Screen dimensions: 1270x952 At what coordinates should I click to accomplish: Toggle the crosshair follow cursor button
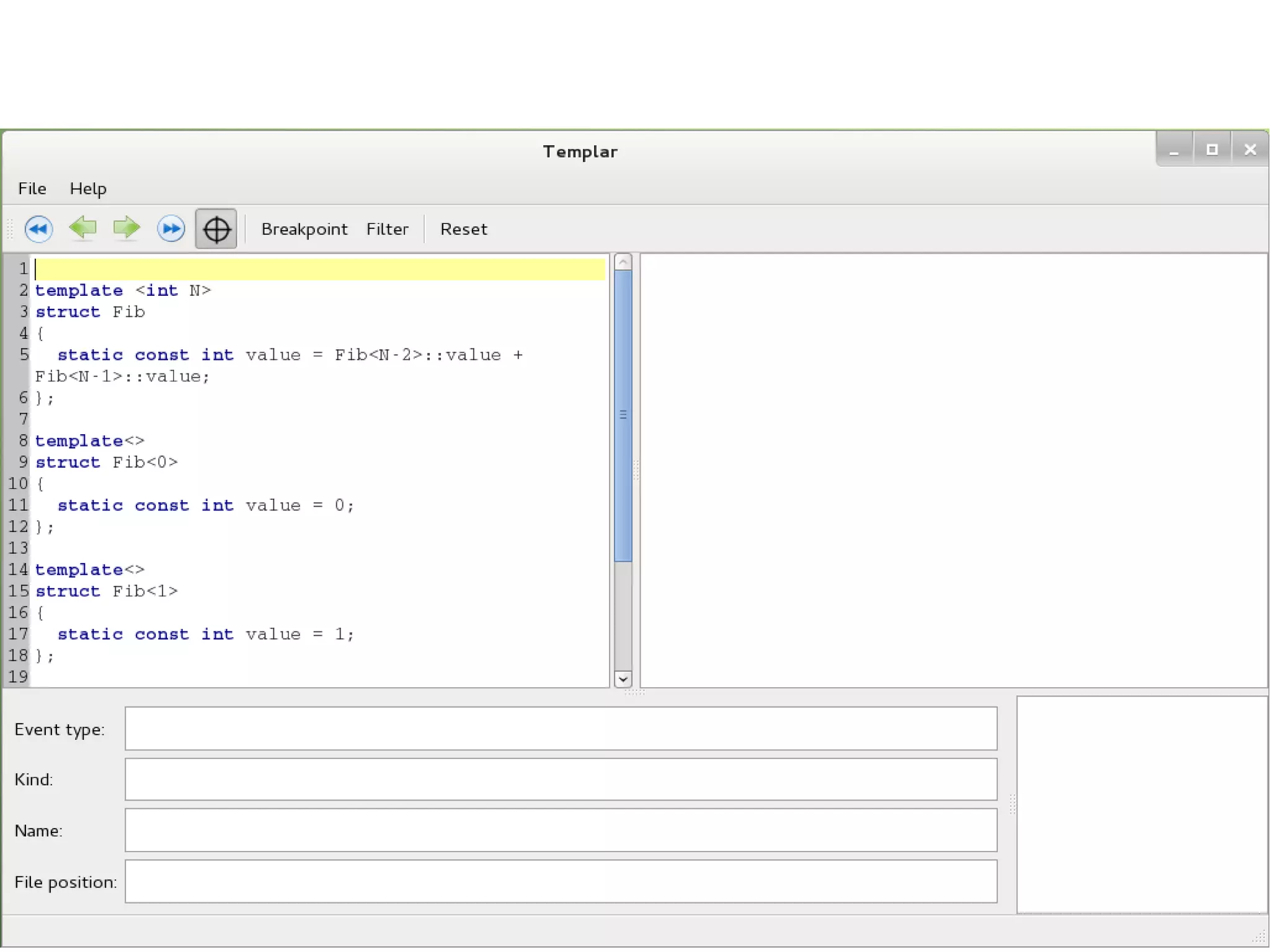coord(216,229)
